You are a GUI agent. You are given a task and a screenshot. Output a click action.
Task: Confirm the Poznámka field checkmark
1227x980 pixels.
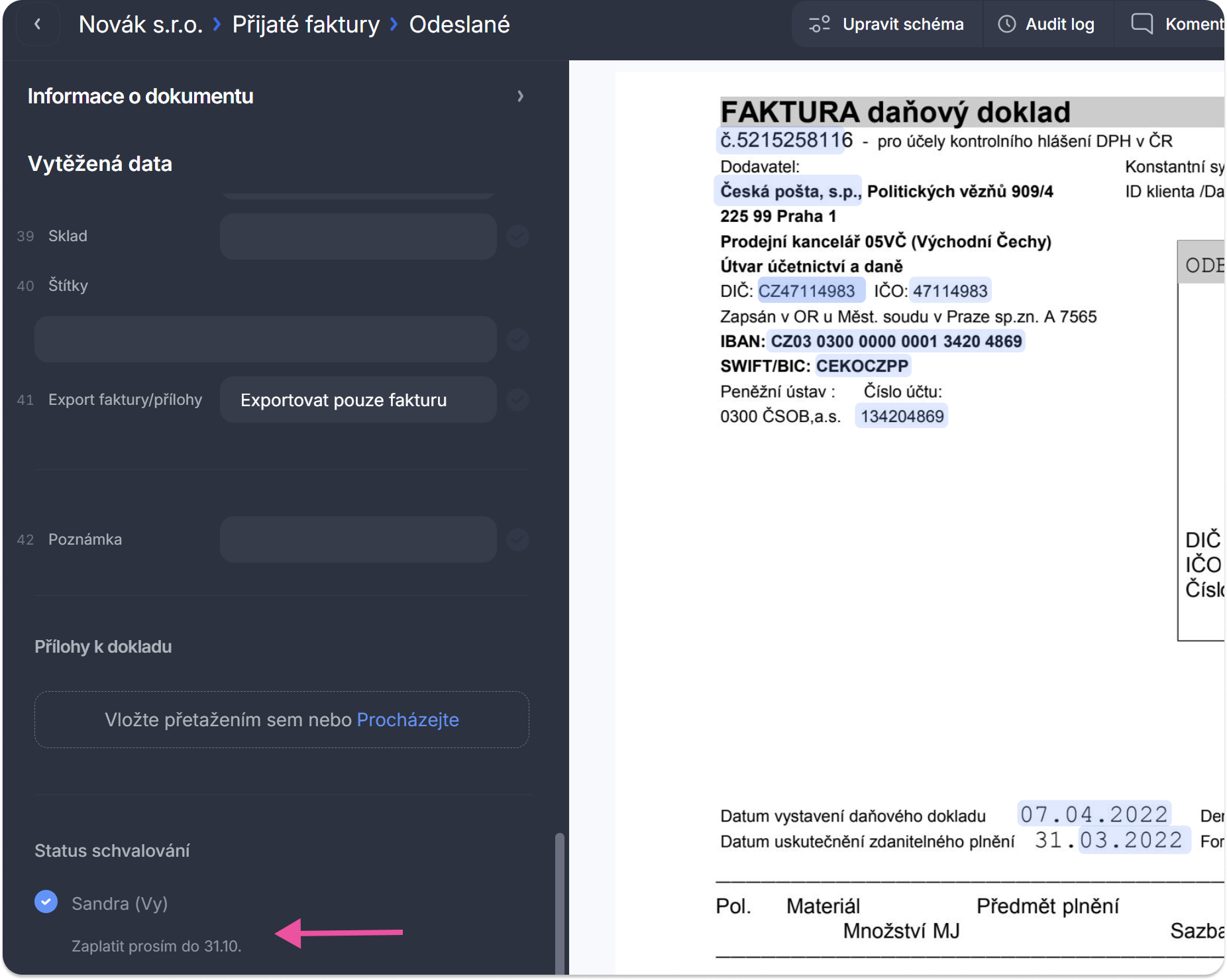(517, 539)
